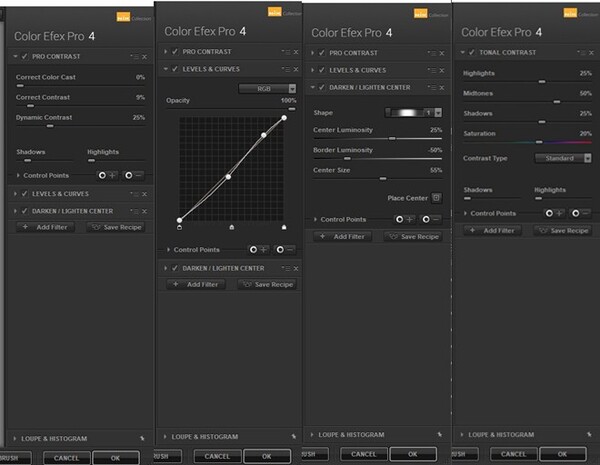Click OK in the Tonal Contrast panel
The width and height of the screenshot is (600, 465).
click(x=562, y=454)
